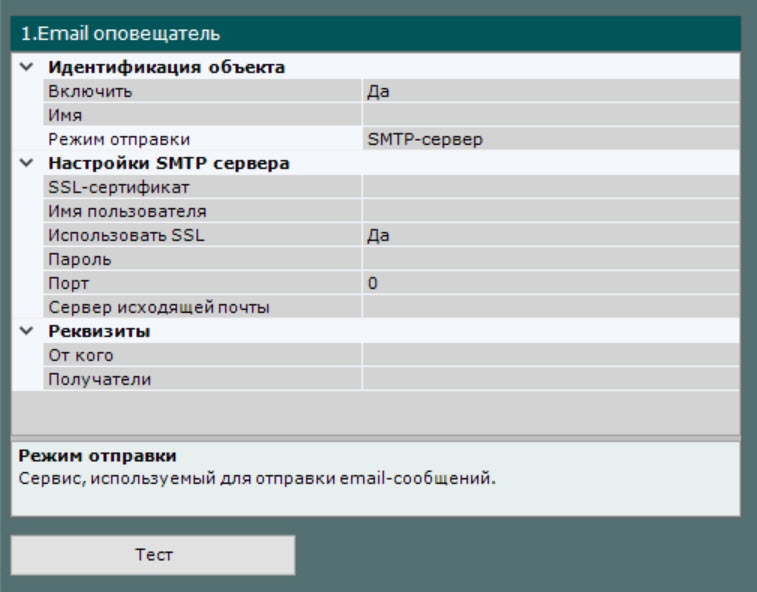Screen dimensions: 757x592
Task: Select the Порт property label
Action: [70, 284]
